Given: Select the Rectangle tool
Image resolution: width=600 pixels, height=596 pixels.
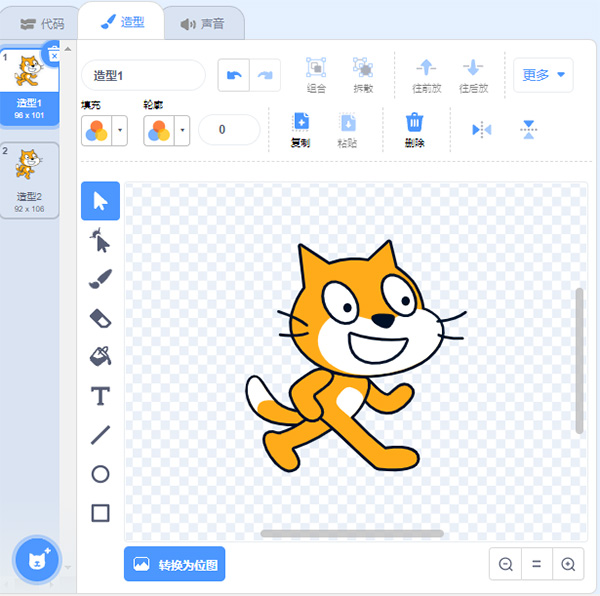Looking at the screenshot, I should (x=100, y=513).
